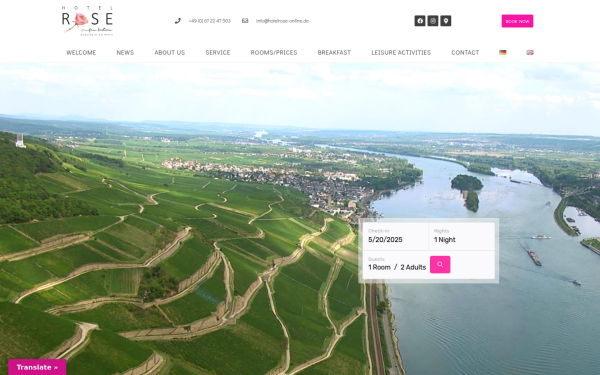Click the email envelope icon
The width and height of the screenshot is (600, 375).
[x=245, y=21]
